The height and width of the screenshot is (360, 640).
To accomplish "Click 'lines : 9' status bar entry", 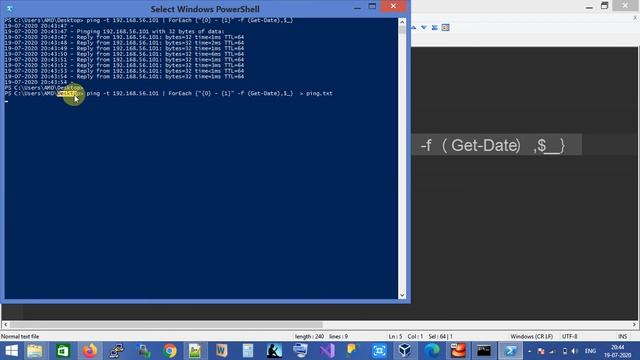I will click(x=338, y=337).
